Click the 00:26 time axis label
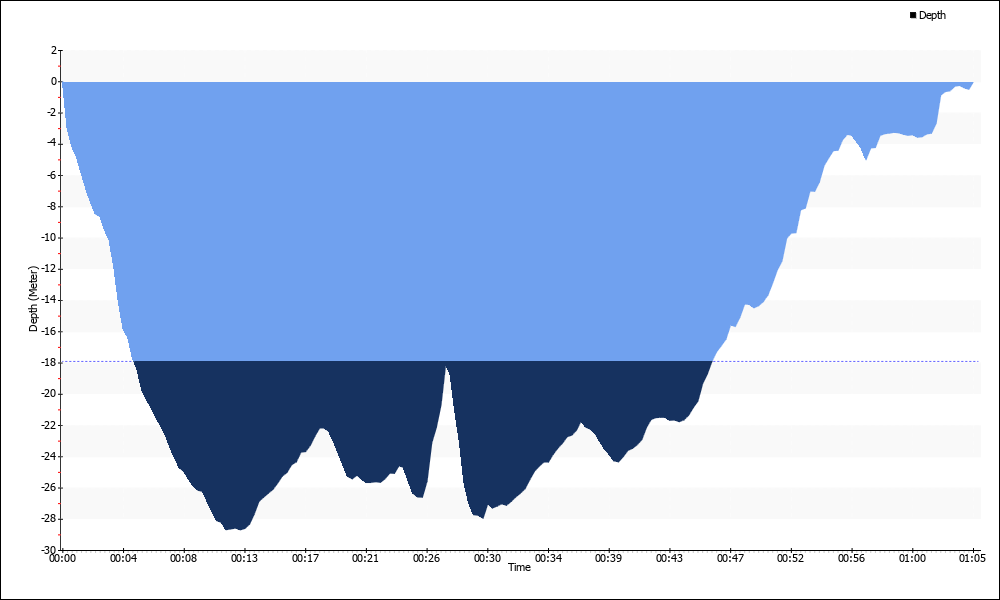 (427, 559)
